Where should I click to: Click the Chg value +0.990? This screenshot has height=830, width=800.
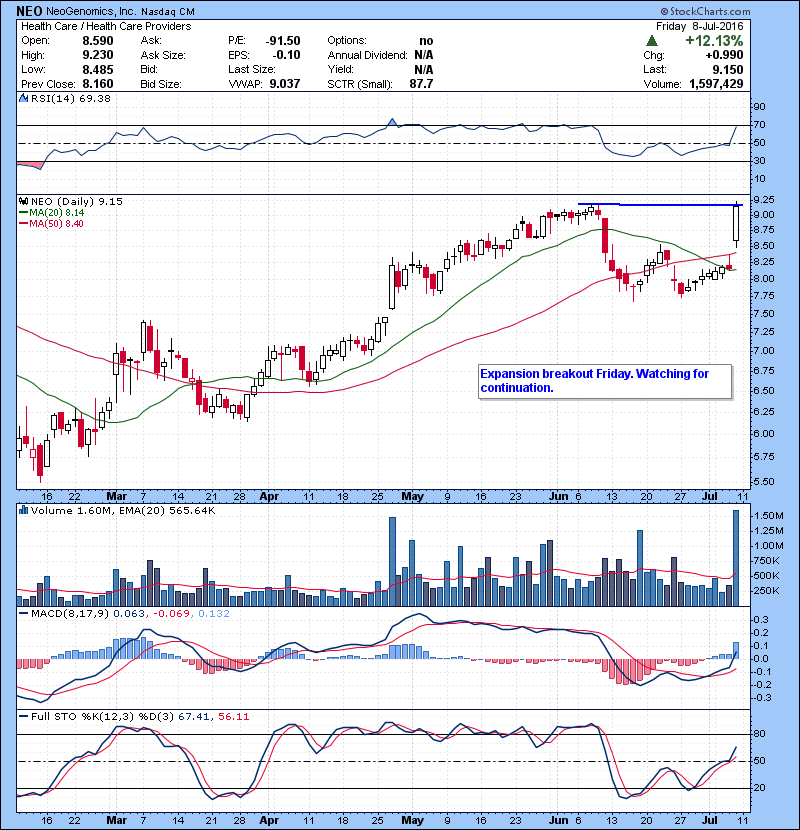coord(724,55)
